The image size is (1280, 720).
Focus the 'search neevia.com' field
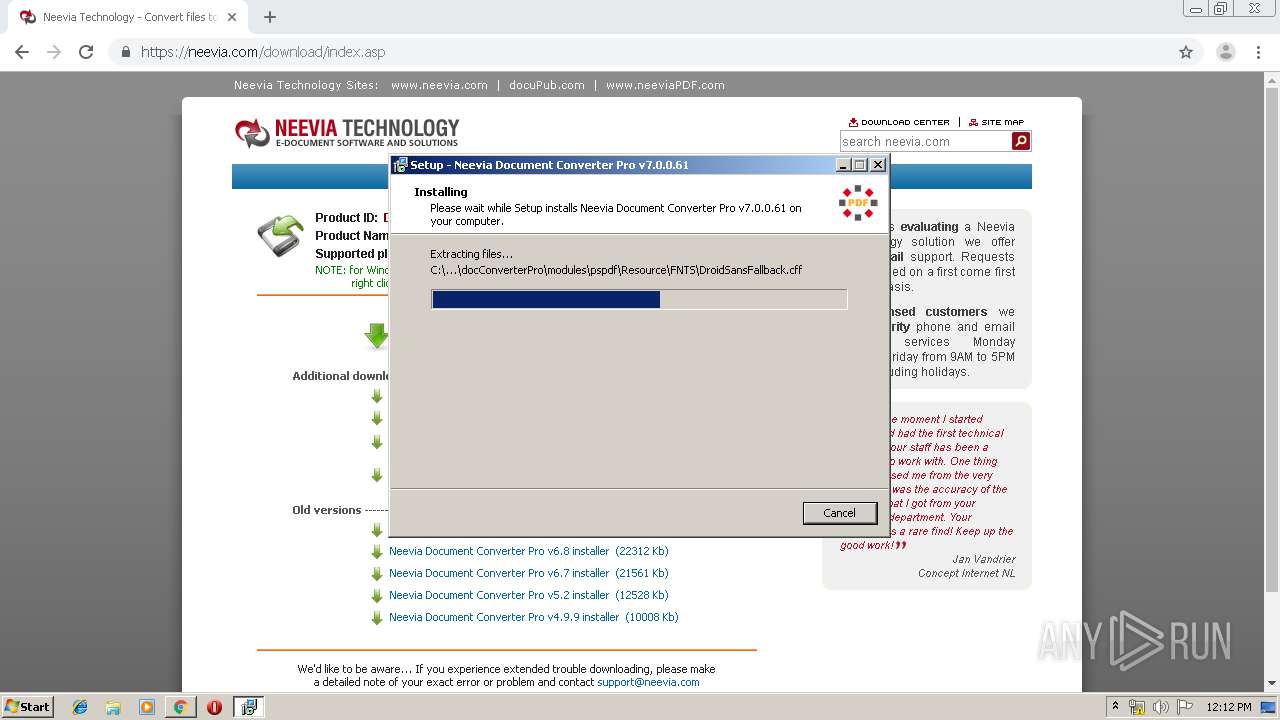pos(925,141)
